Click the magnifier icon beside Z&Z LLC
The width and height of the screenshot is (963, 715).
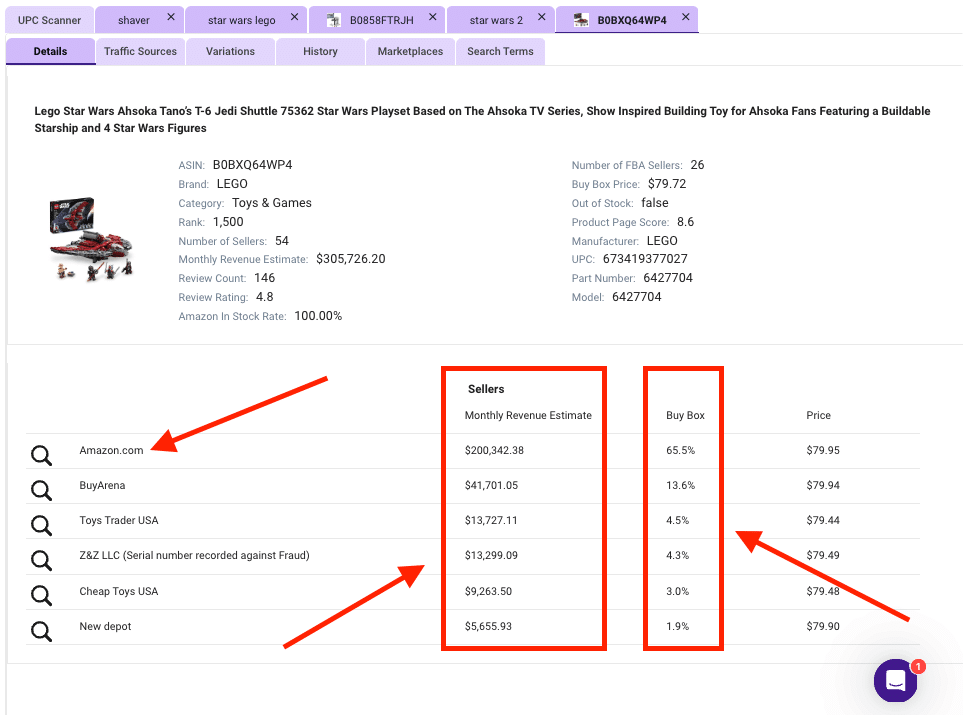[x=41, y=560]
